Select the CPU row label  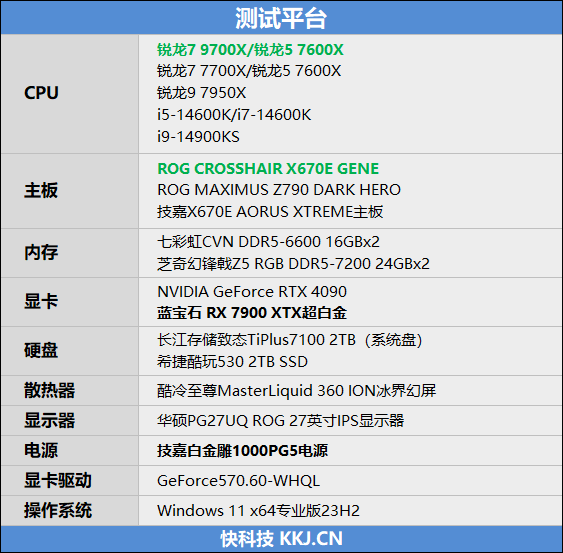tap(41, 93)
